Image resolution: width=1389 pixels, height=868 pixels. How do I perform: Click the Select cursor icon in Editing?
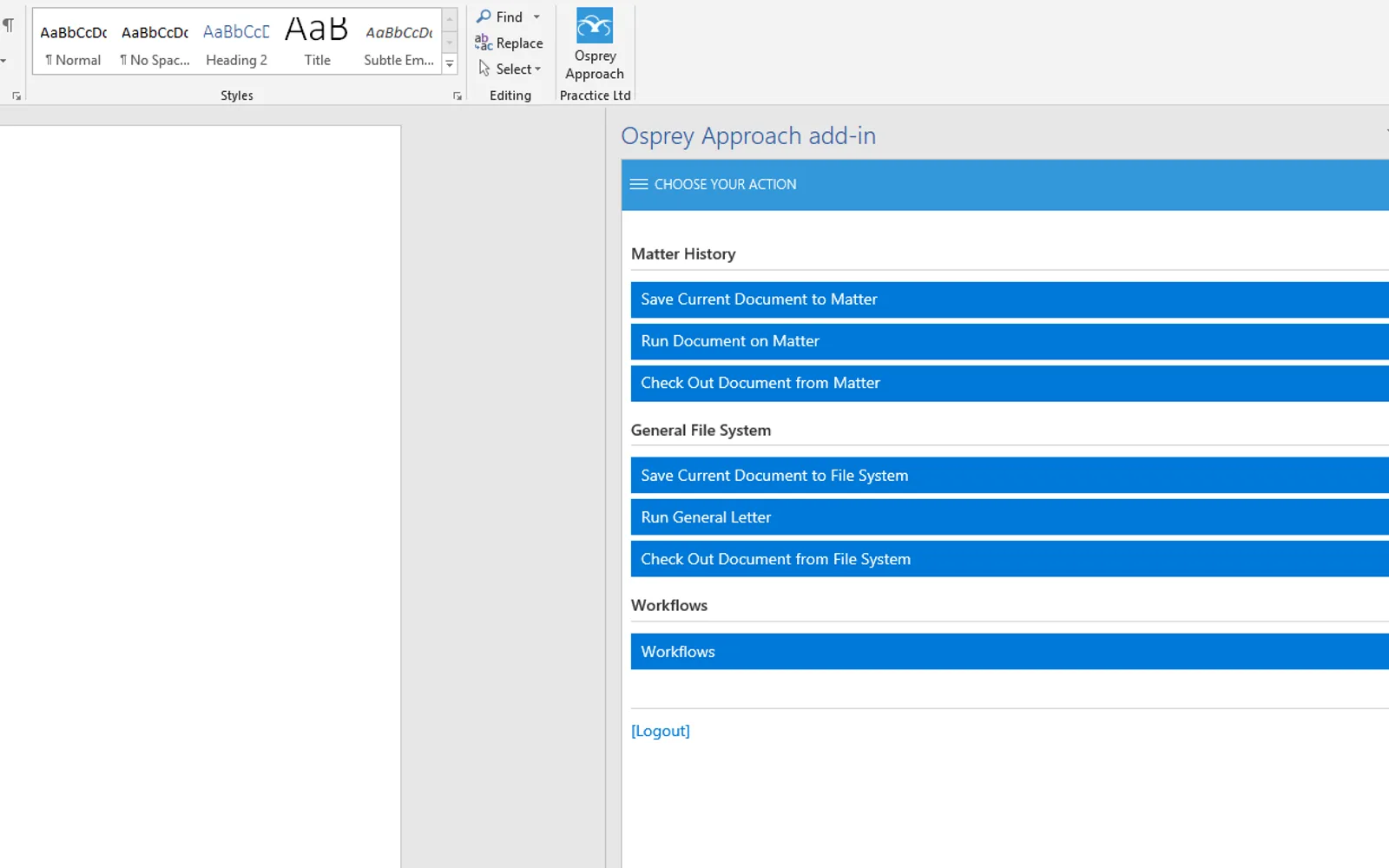click(484, 69)
